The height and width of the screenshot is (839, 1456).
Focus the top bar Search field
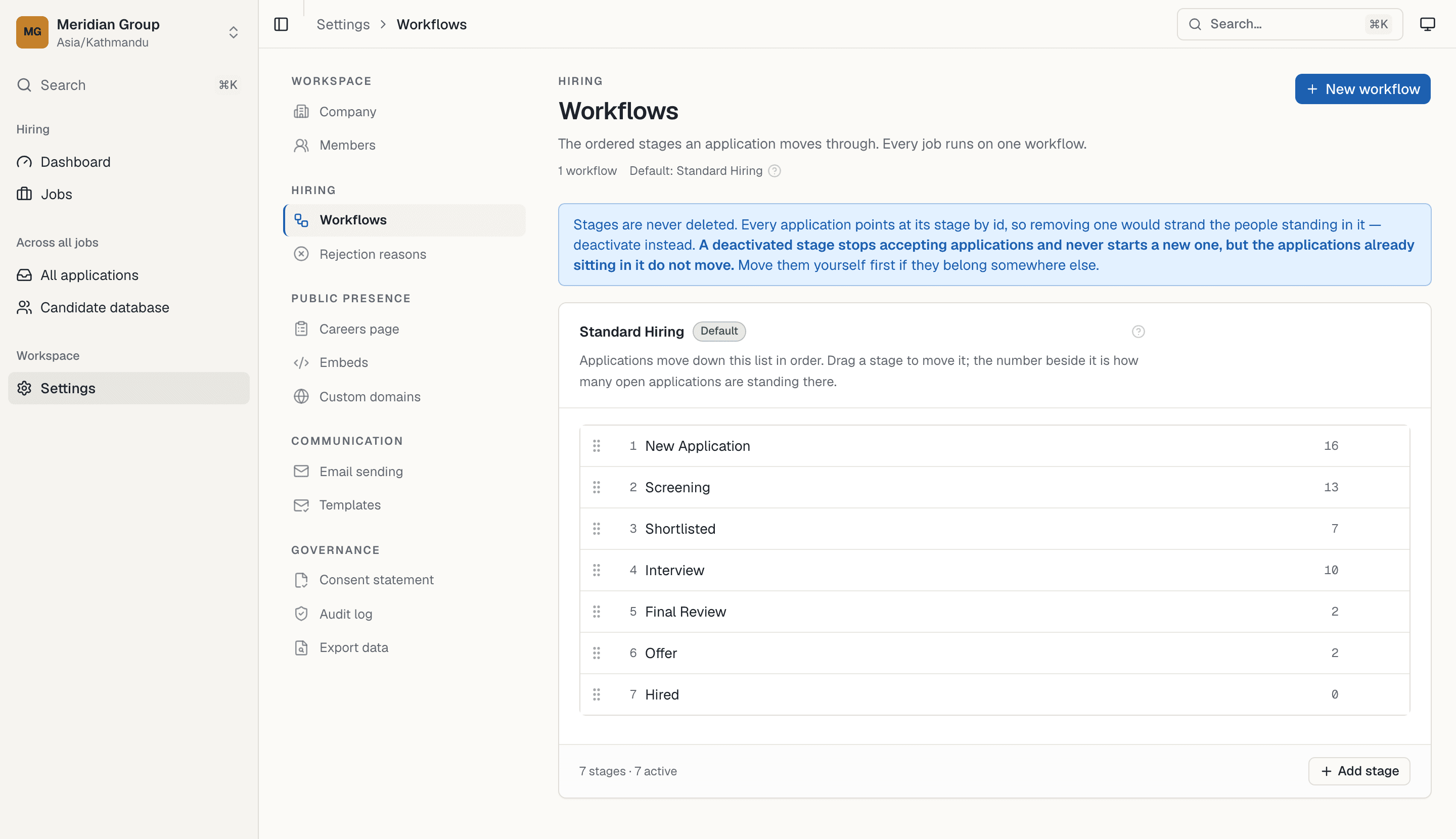1289,24
